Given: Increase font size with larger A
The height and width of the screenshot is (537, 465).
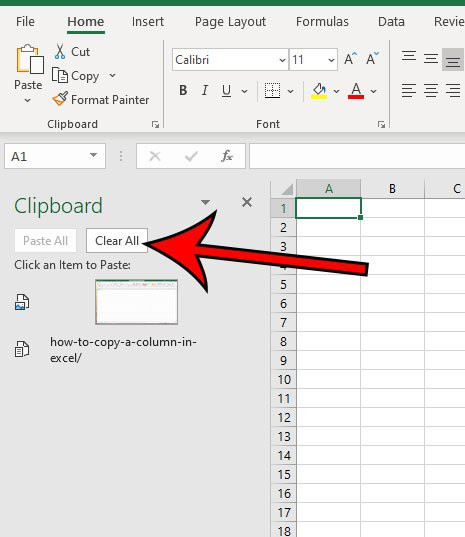Looking at the screenshot, I should (350, 59).
